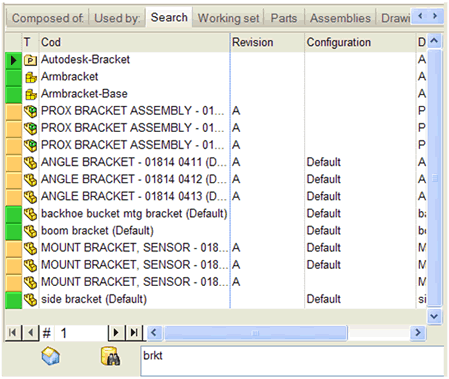Image resolution: width=449 pixels, height=379 pixels.
Task: Click the project icon of Autodesk-Bracket
Action: click(x=30, y=60)
